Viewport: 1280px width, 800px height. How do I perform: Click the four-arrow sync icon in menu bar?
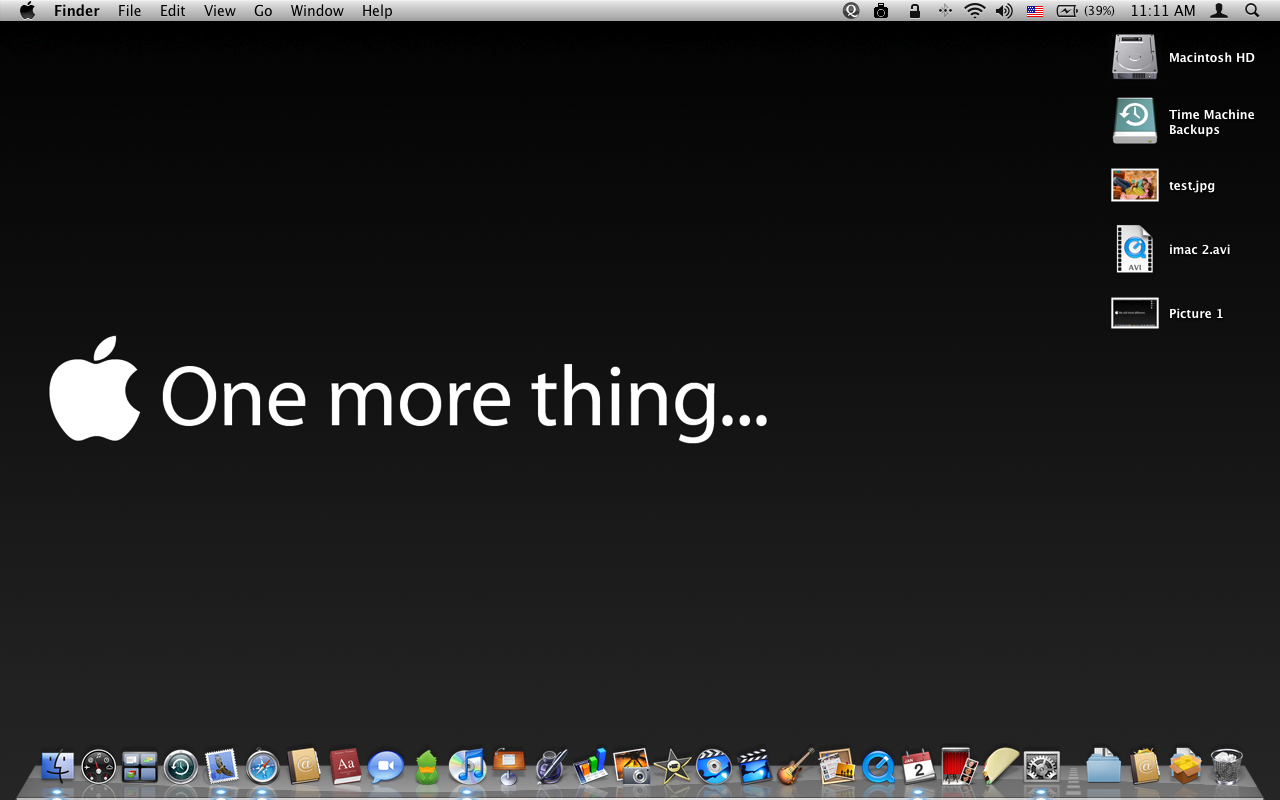[945, 11]
